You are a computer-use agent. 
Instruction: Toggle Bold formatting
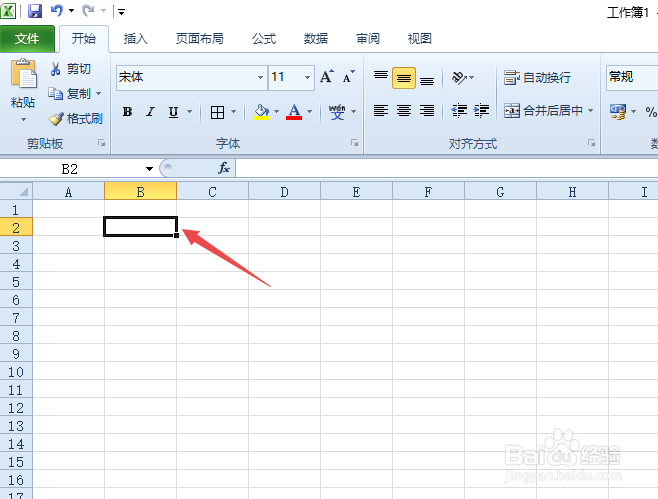[128, 112]
